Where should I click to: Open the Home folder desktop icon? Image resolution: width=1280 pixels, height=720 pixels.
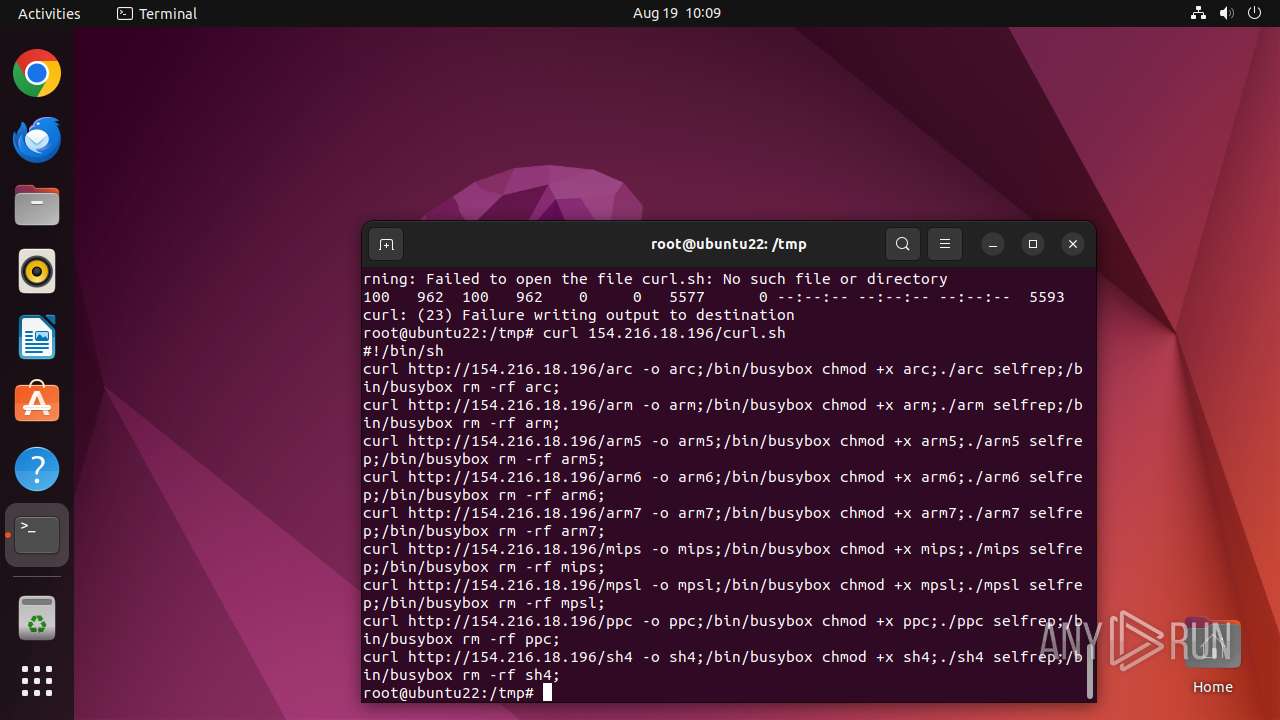1212,656
